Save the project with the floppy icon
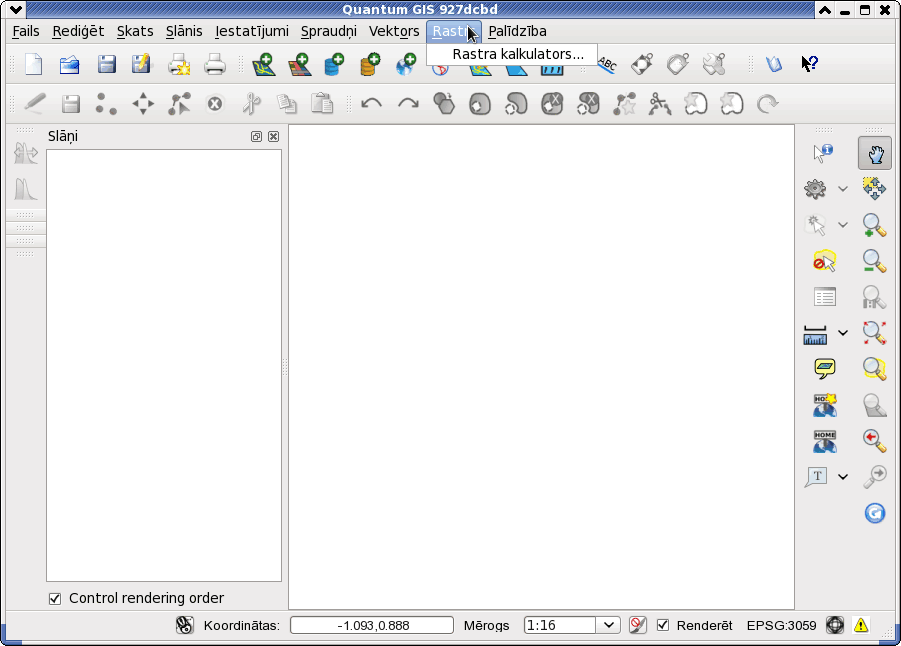This screenshot has width=901, height=646. click(x=107, y=64)
